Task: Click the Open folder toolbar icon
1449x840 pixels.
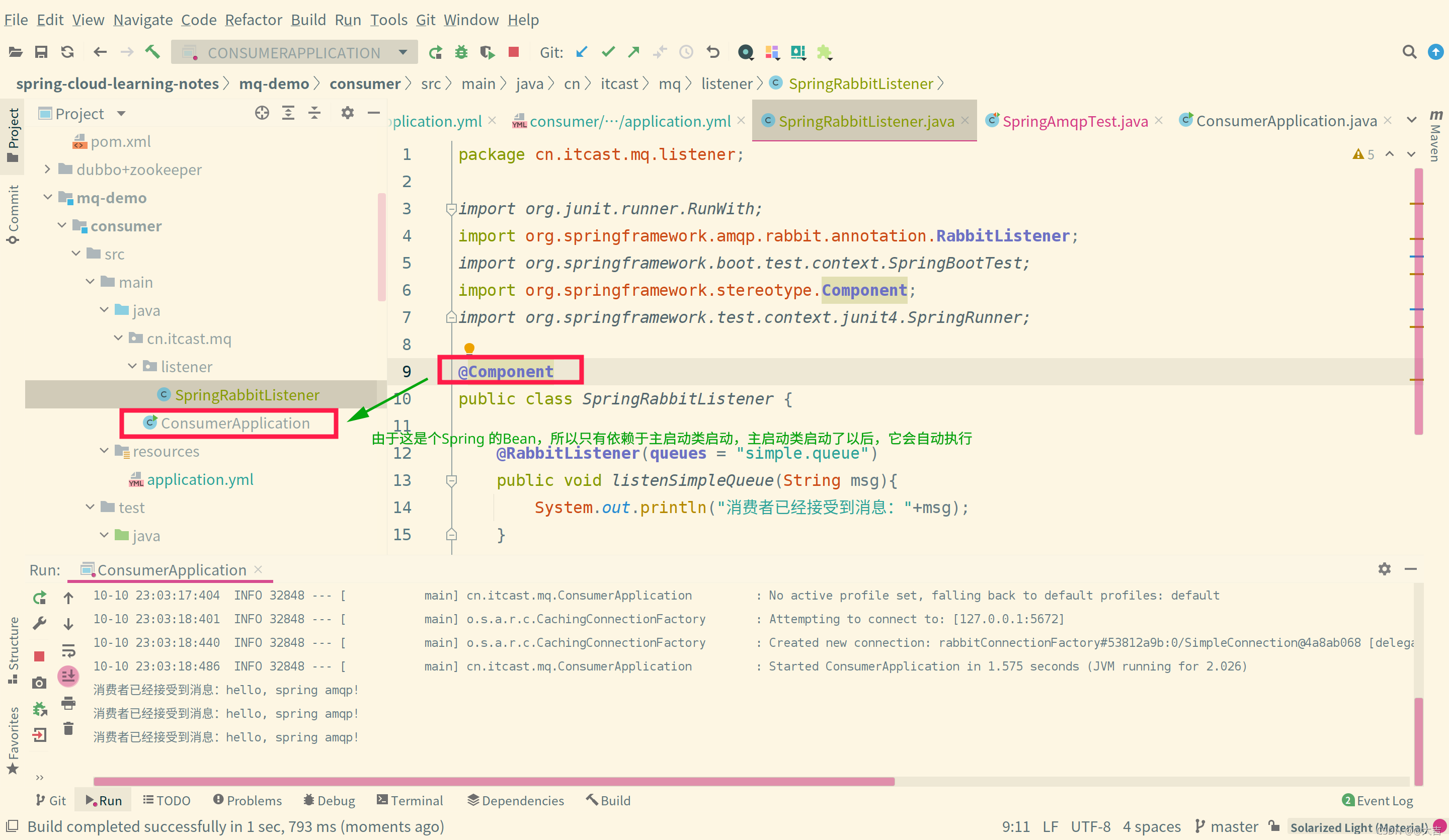Action: coord(16,52)
